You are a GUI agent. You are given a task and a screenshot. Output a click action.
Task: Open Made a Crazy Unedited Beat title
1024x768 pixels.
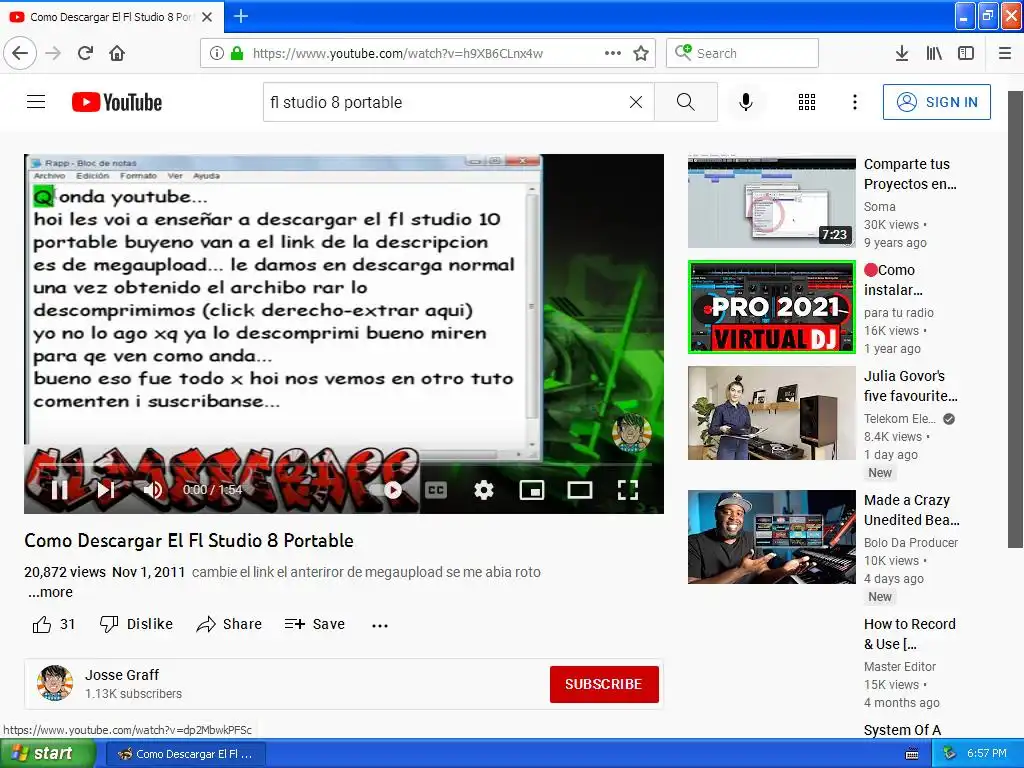(x=911, y=510)
